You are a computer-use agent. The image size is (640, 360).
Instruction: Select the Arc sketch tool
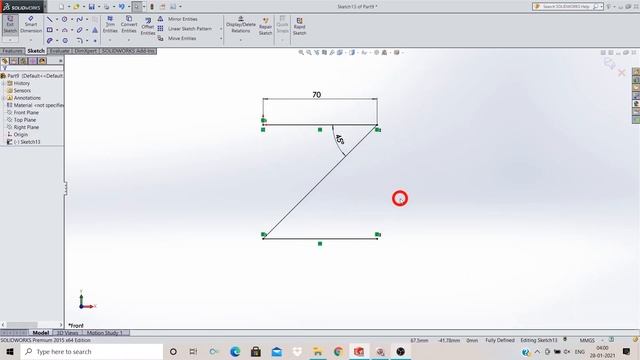click(64, 30)
